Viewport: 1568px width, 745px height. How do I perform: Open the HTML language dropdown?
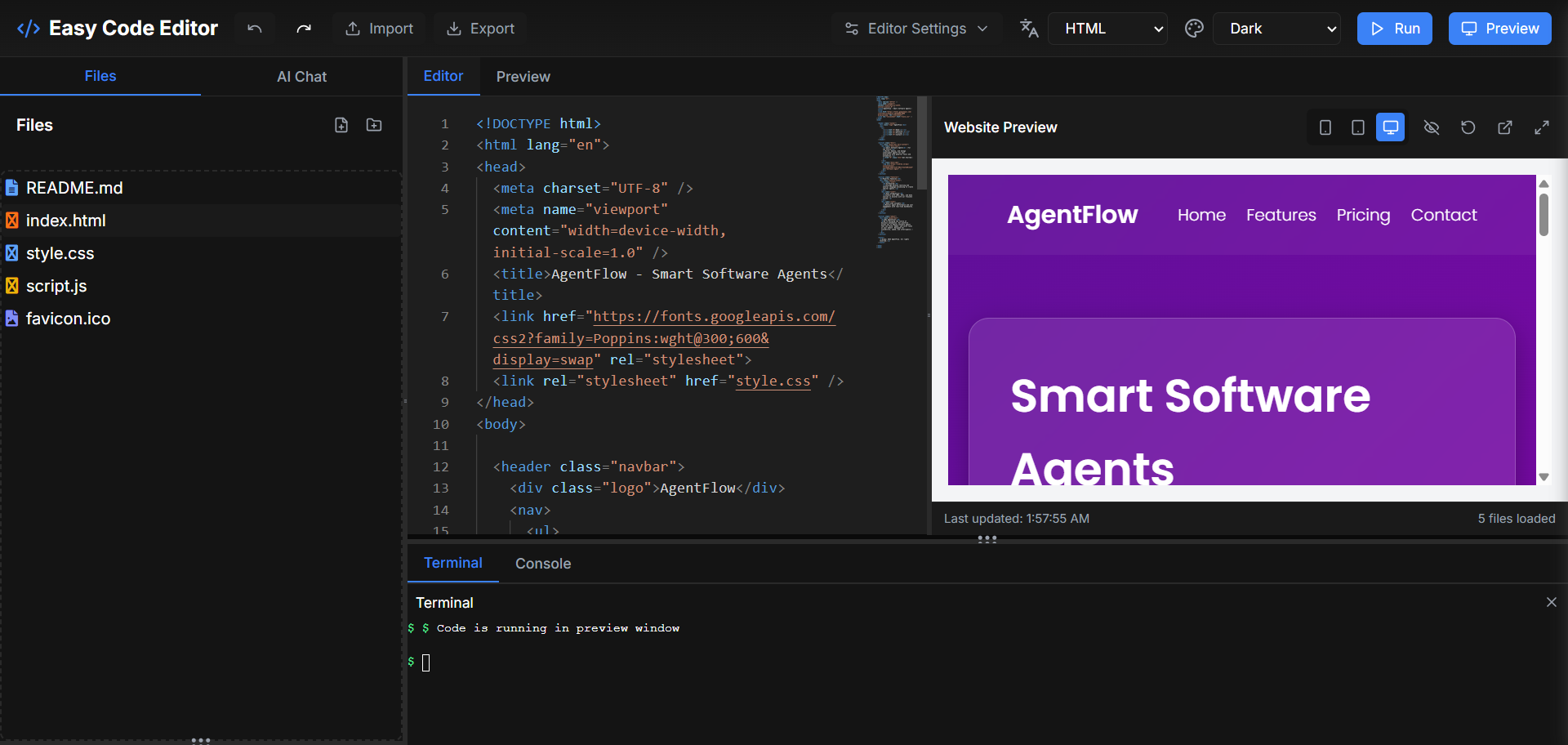(x=1108, y=29)
